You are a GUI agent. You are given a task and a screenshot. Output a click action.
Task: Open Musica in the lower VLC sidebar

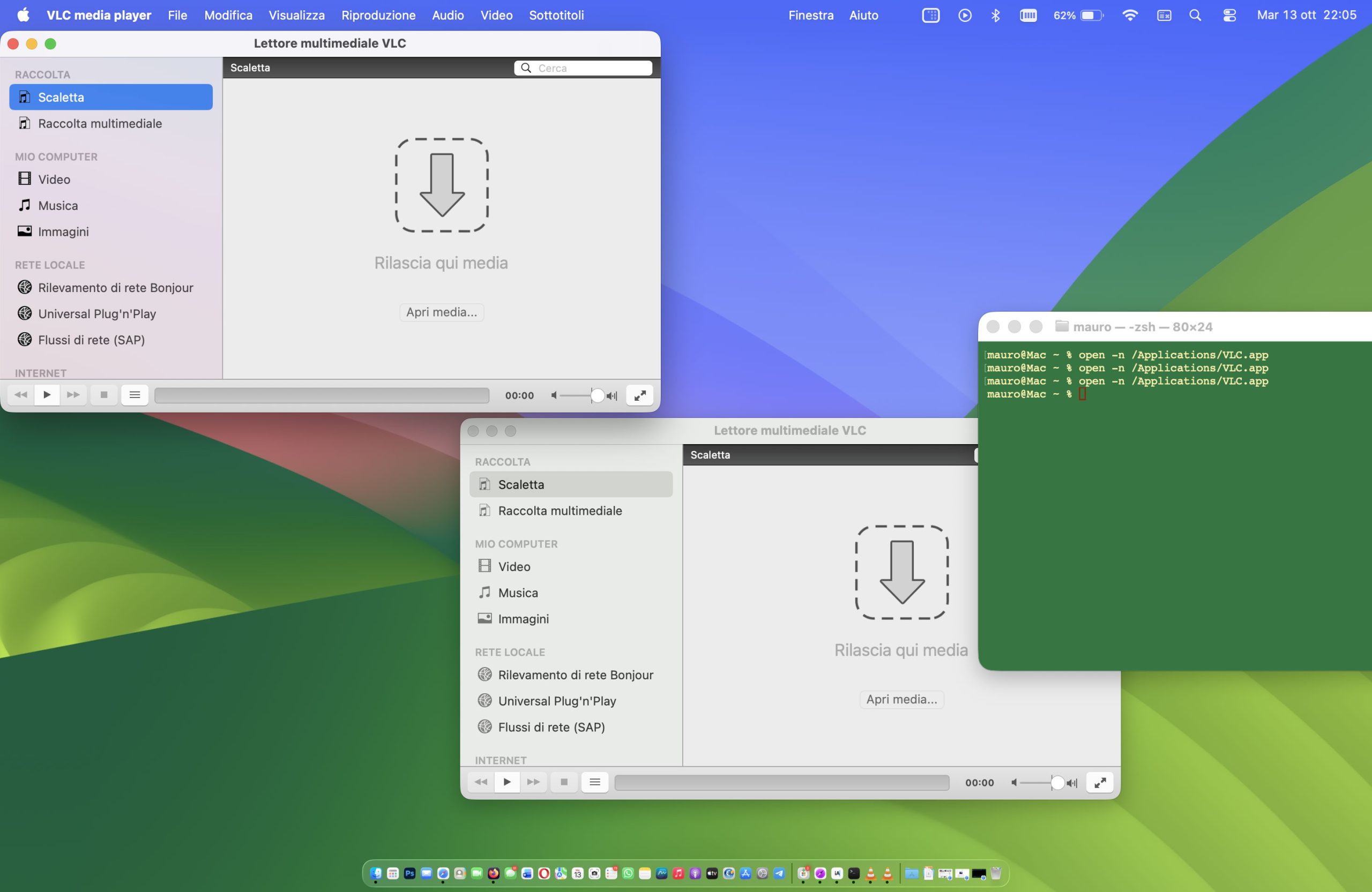point(571,593)
